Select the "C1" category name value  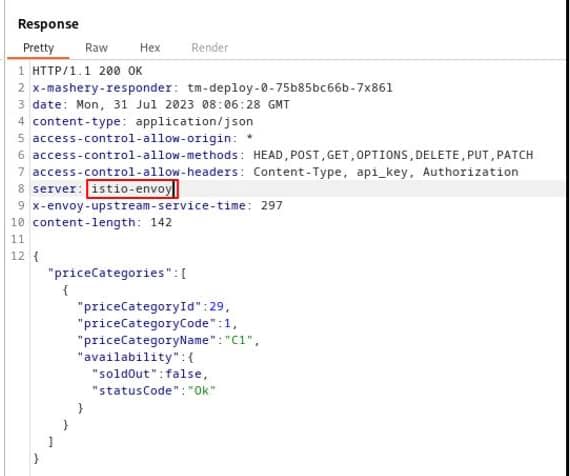238,340
